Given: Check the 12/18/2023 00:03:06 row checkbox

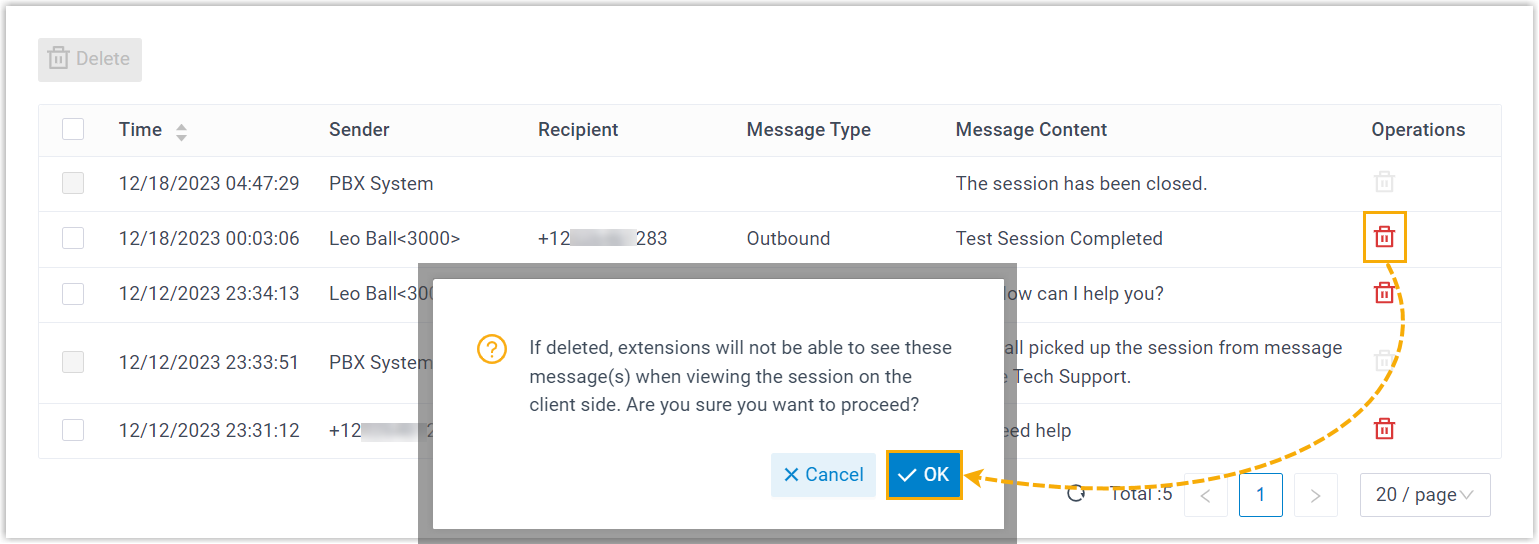Looking at the screenshot, I should coord(73,238).
